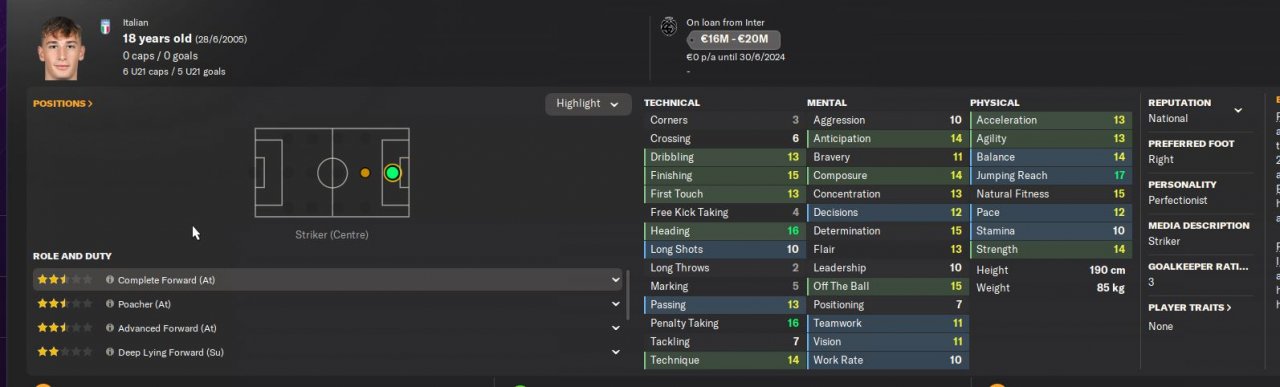The width and height of the screenshot is (1280, 387).
Task: Open the Positions section link
Action: click(x=63, y=103)
